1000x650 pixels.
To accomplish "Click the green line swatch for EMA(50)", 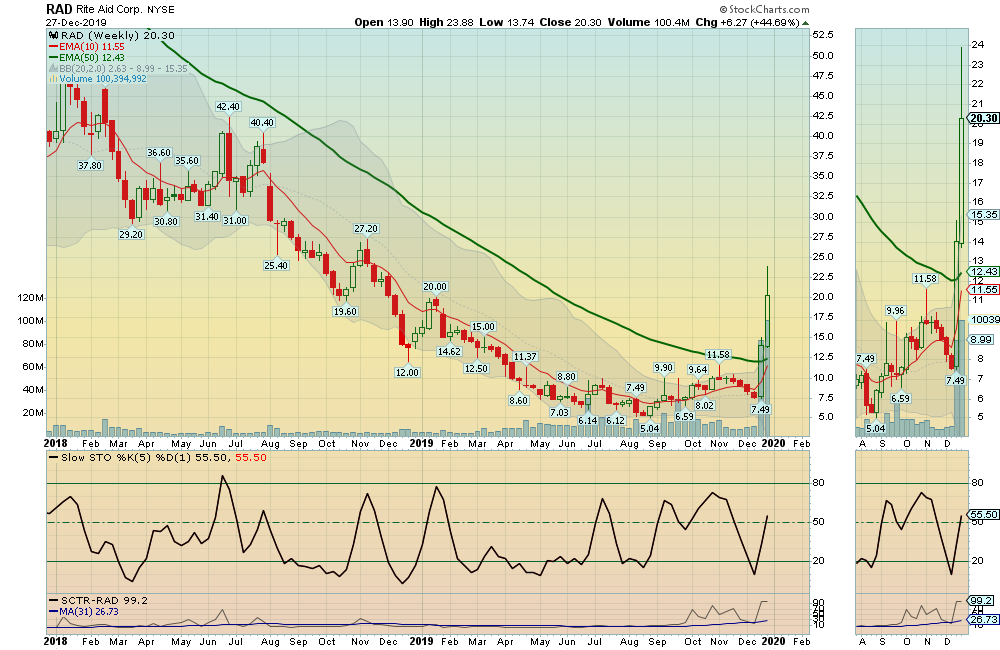I will click(54, 57).
